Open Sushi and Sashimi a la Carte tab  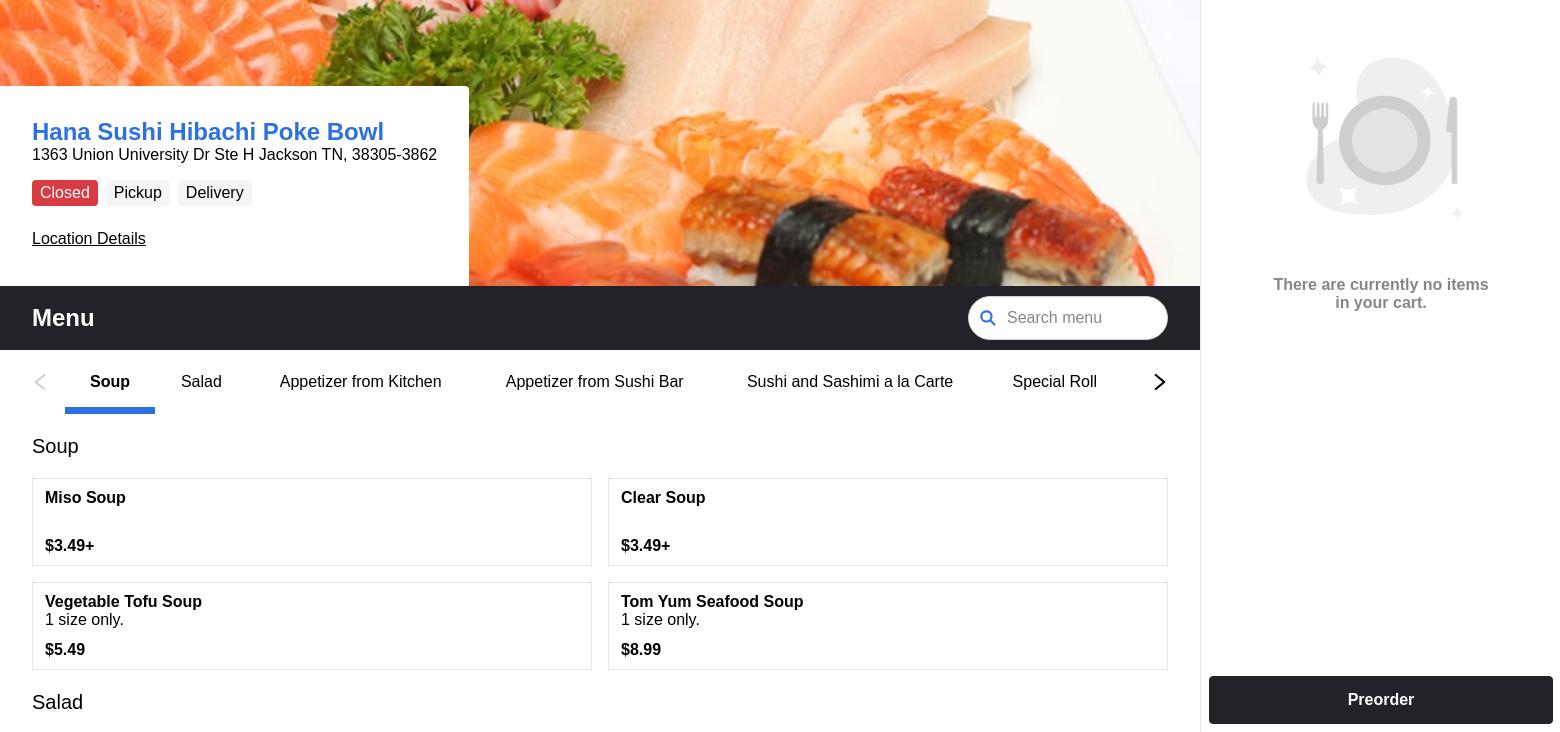[849, 382]
